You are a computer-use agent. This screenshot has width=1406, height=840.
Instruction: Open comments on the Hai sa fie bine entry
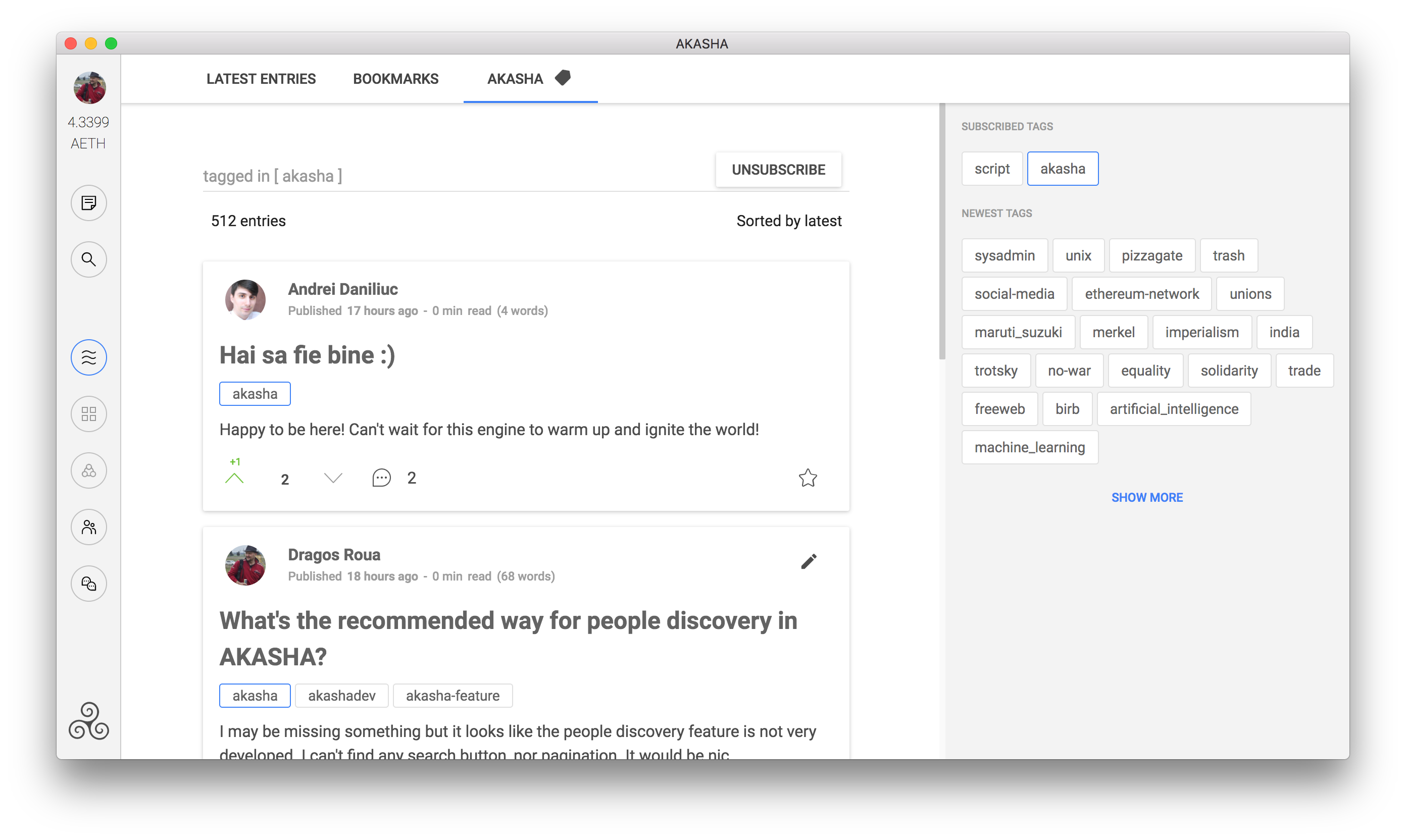382,478
